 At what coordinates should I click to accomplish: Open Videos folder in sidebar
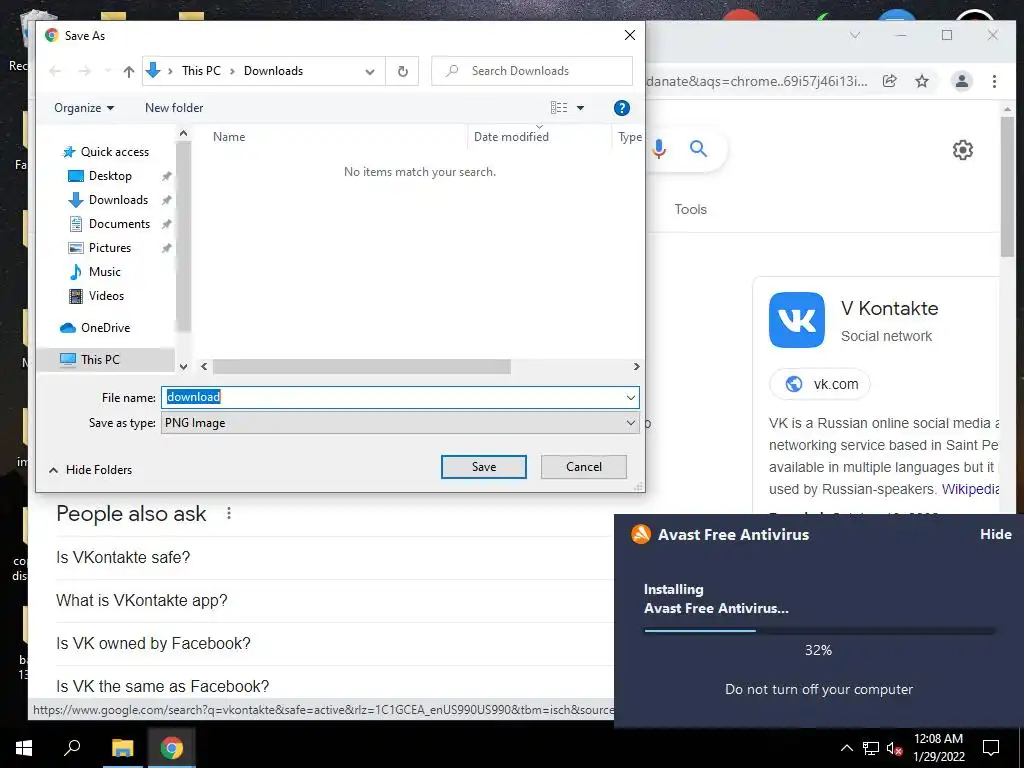(x=106, y=296)
